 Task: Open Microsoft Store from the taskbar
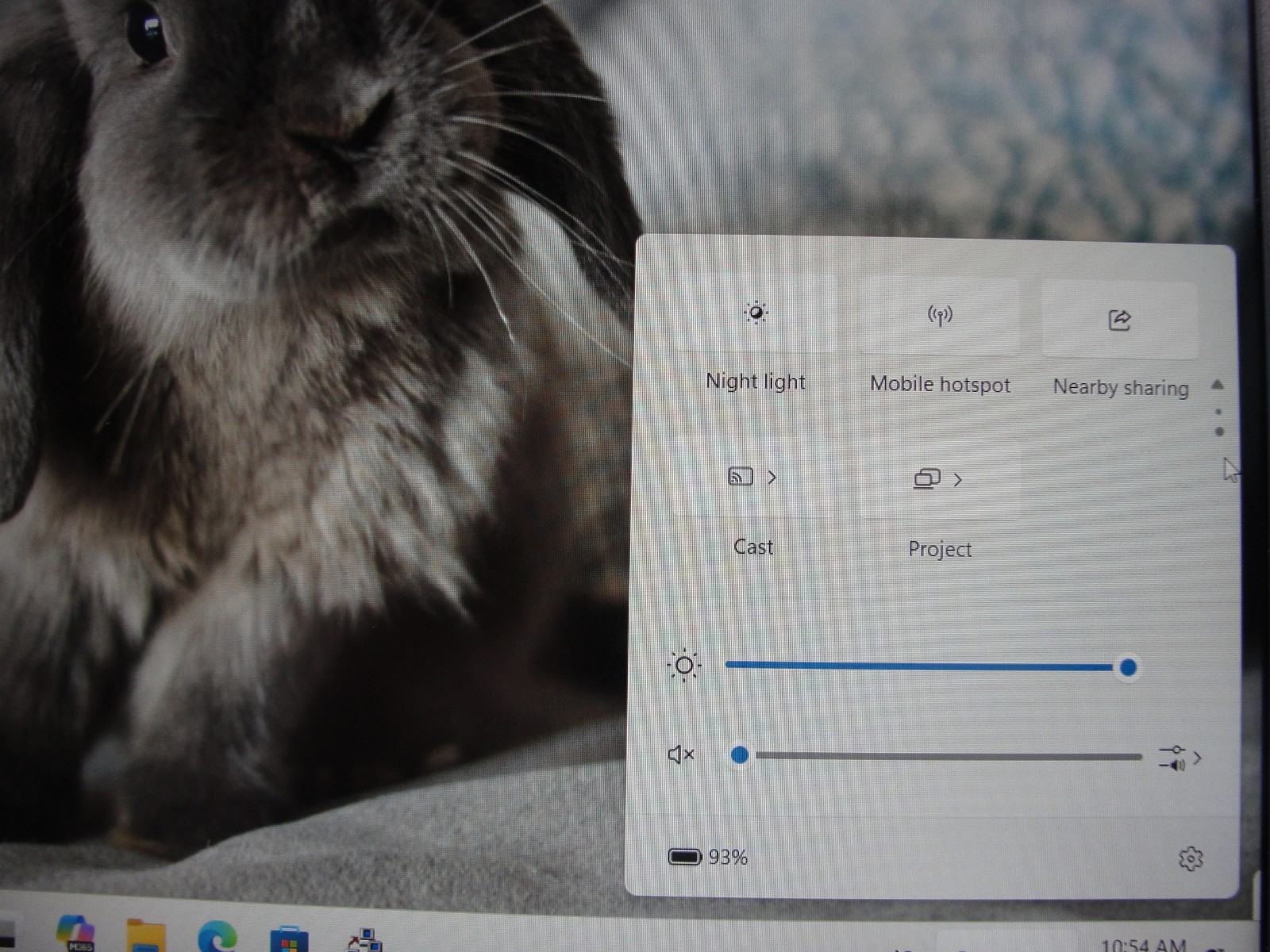(x=289, y=939)
